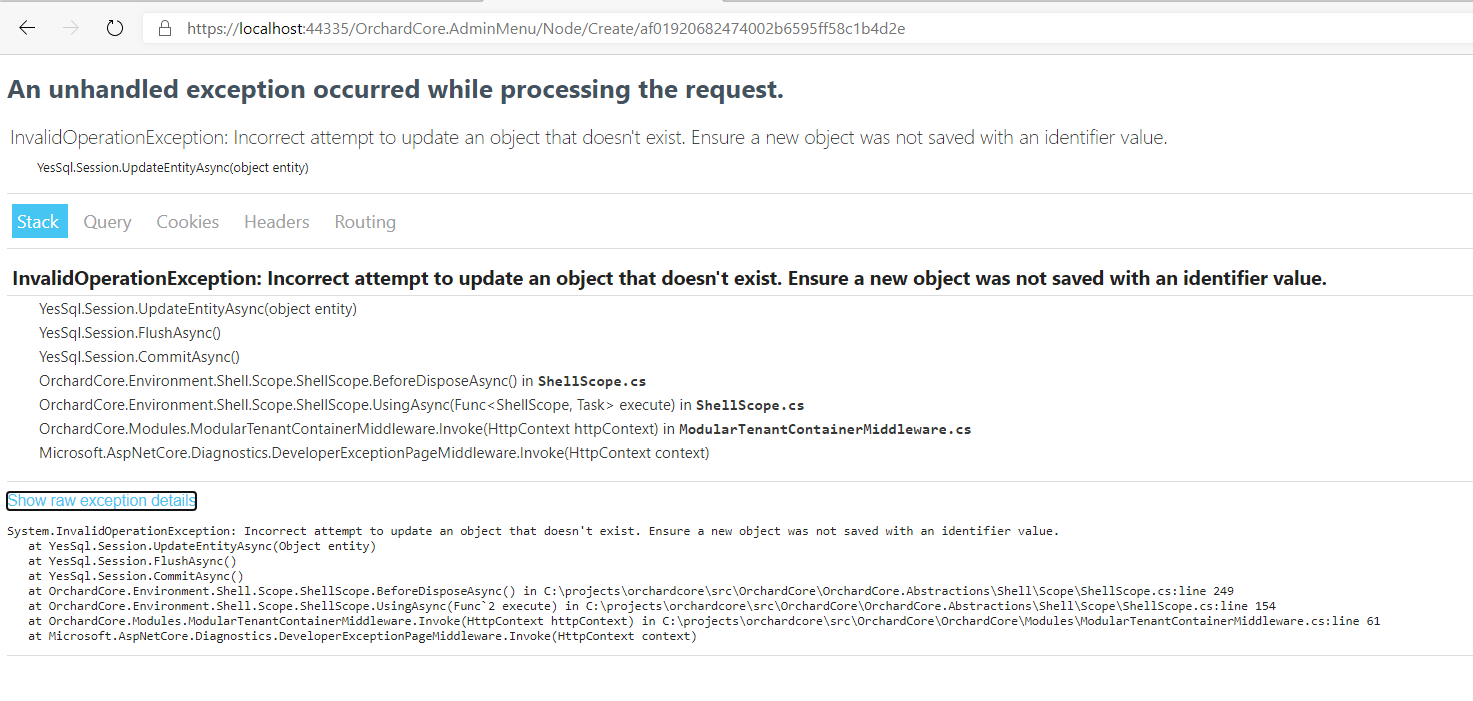Select the YesSql.Session.CommitAsync stack frame

coord(139,356)
